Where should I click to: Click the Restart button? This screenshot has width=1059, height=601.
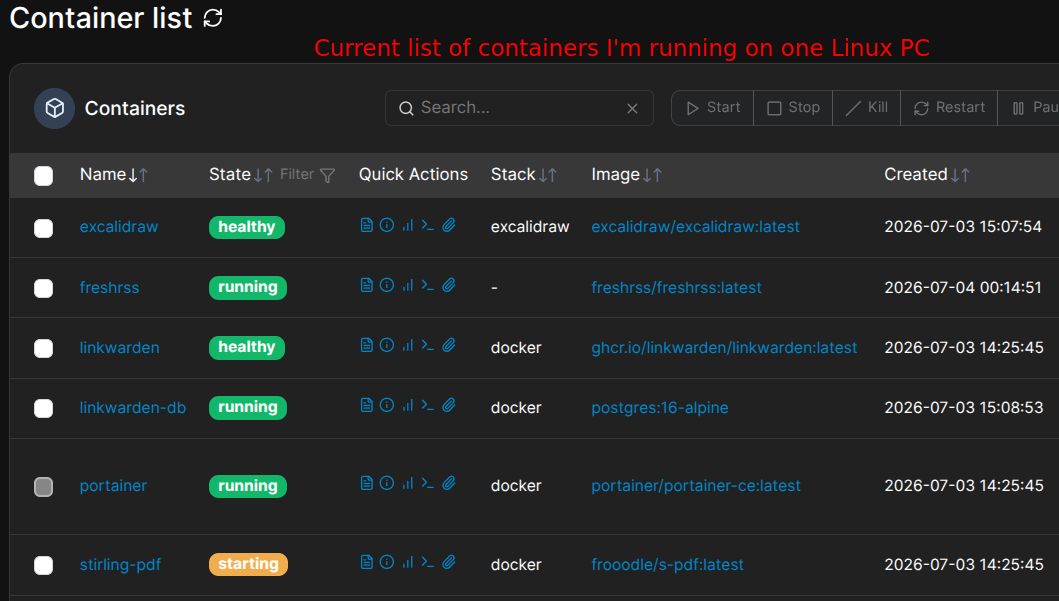coord(949,108)
